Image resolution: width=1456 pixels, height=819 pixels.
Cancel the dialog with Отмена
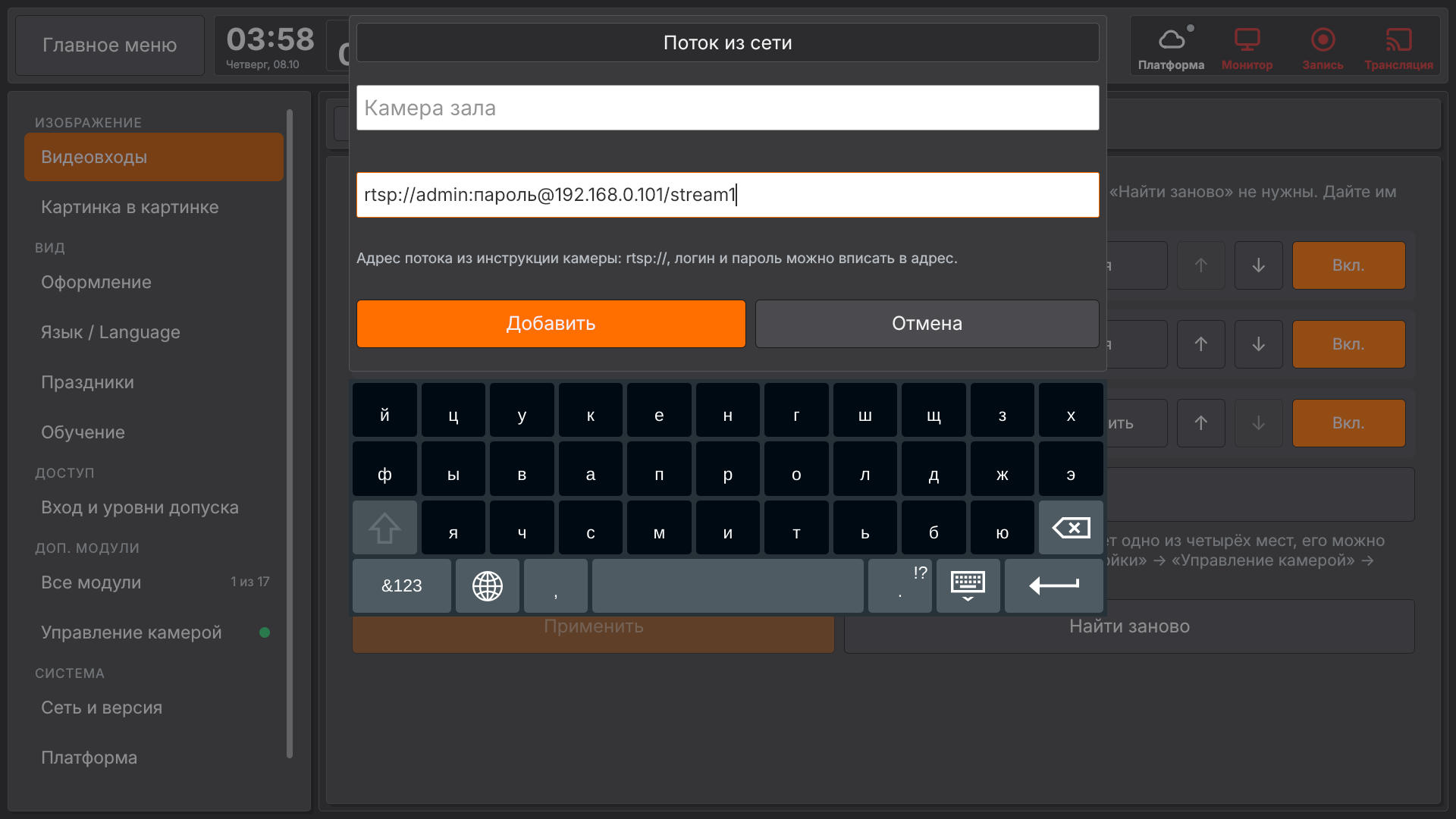pos(927,324)
